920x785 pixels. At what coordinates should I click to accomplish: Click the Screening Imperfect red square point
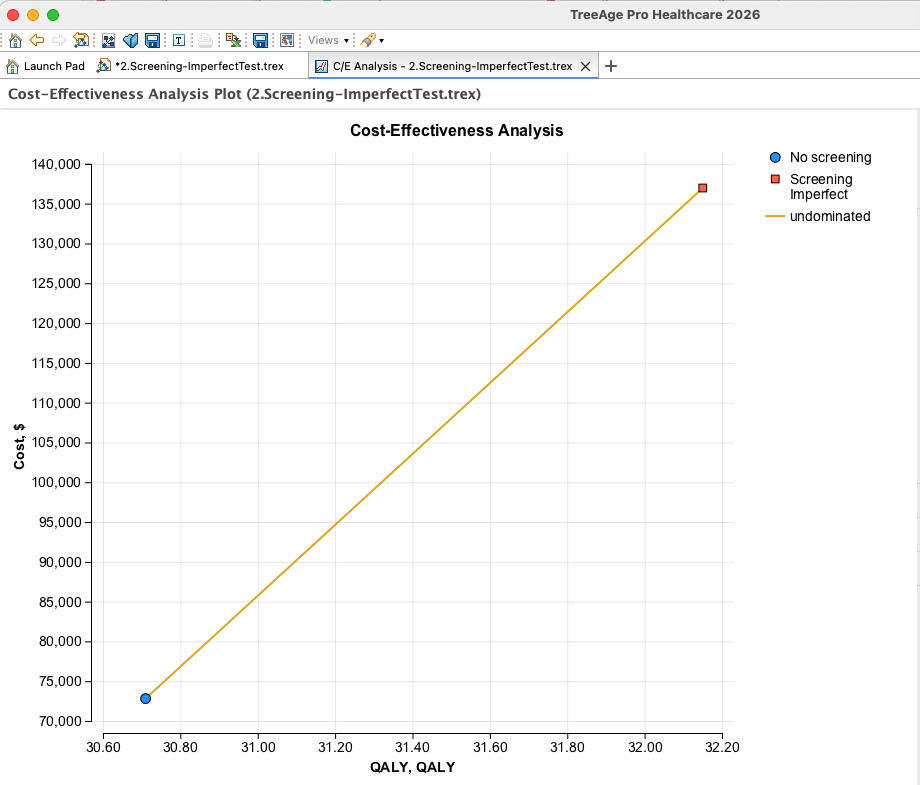(702, 188)
